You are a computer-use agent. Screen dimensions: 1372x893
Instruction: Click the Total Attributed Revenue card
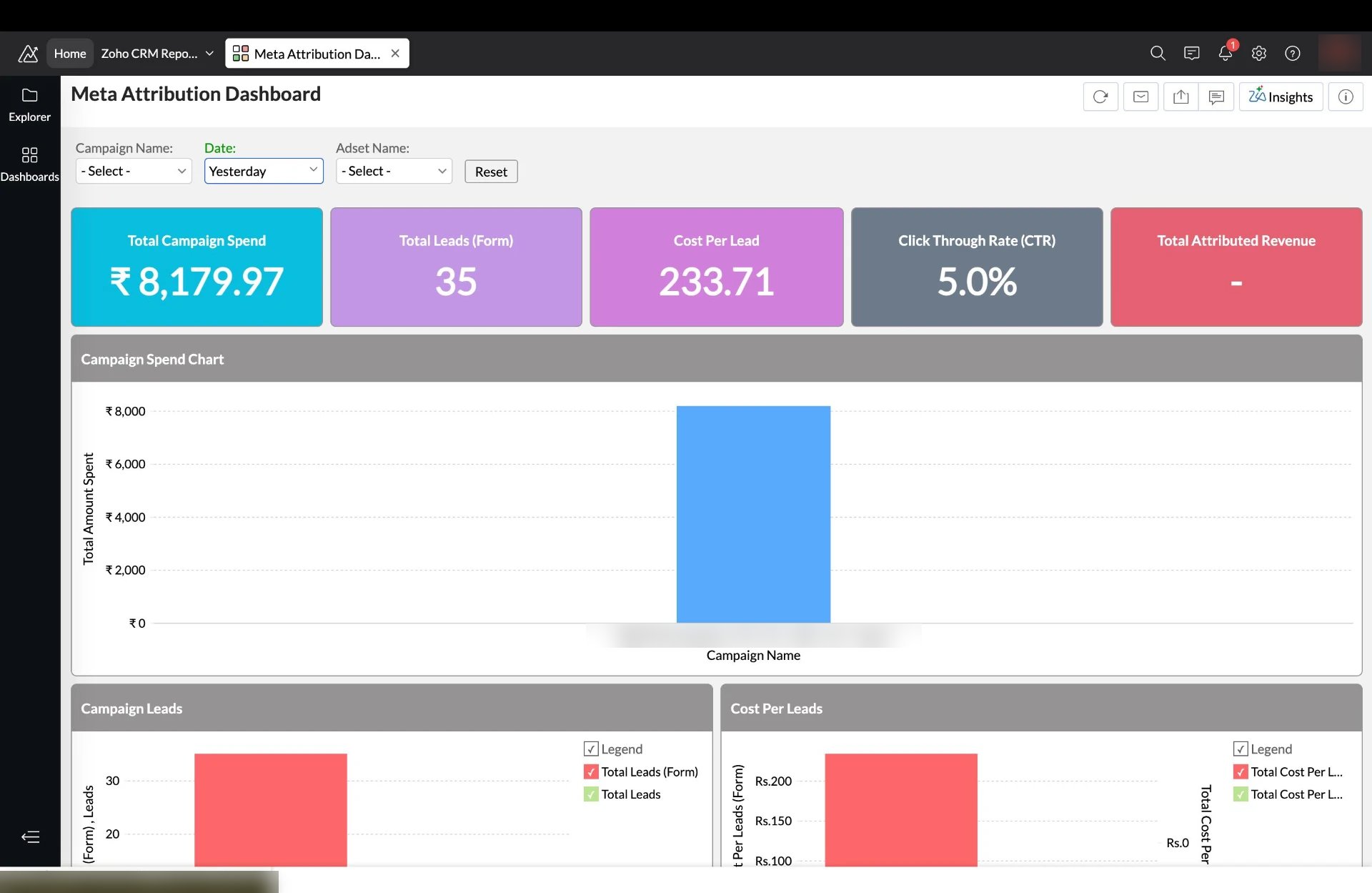point(1236,267)
